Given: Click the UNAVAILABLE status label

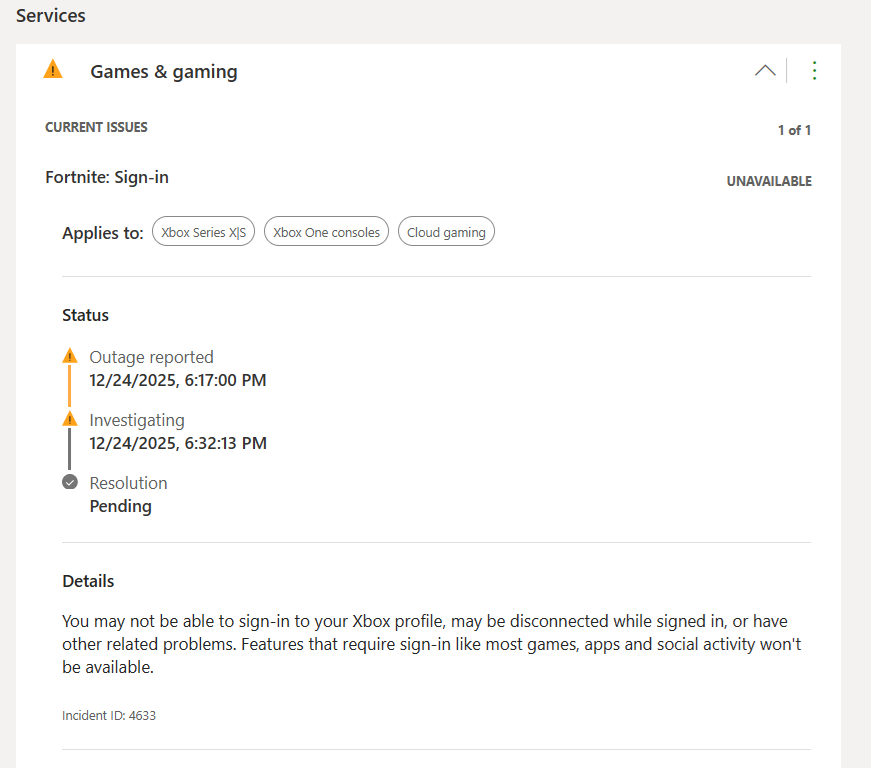Looking at the screenshot, I should click(769, 181).
